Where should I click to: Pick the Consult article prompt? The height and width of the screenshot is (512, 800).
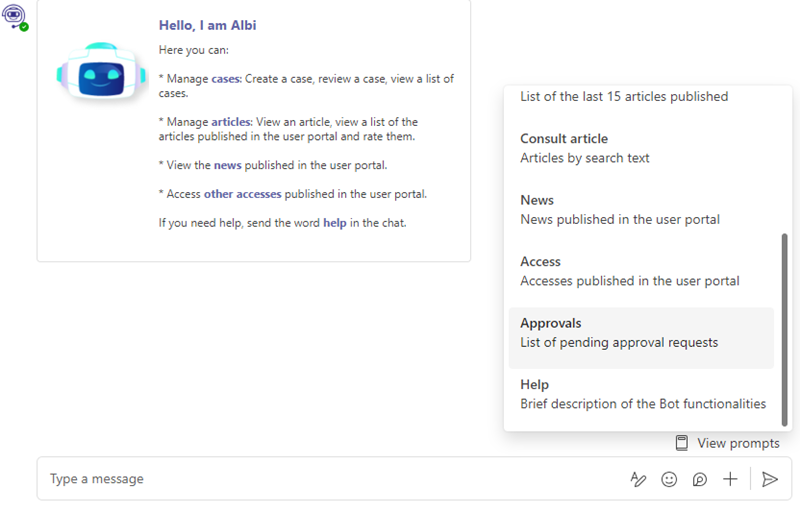[641, 148]
